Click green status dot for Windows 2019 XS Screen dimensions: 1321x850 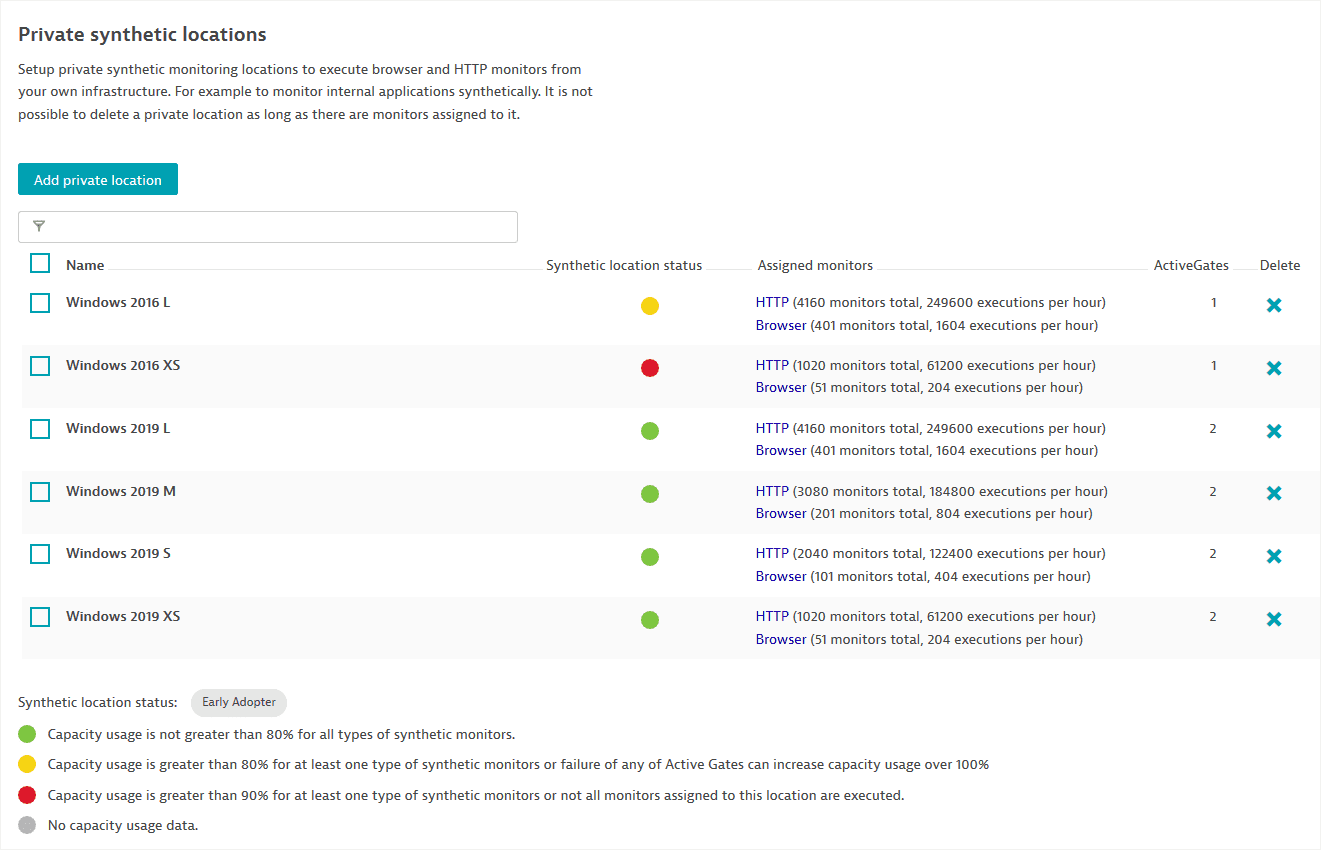click(x=650, y=620)
